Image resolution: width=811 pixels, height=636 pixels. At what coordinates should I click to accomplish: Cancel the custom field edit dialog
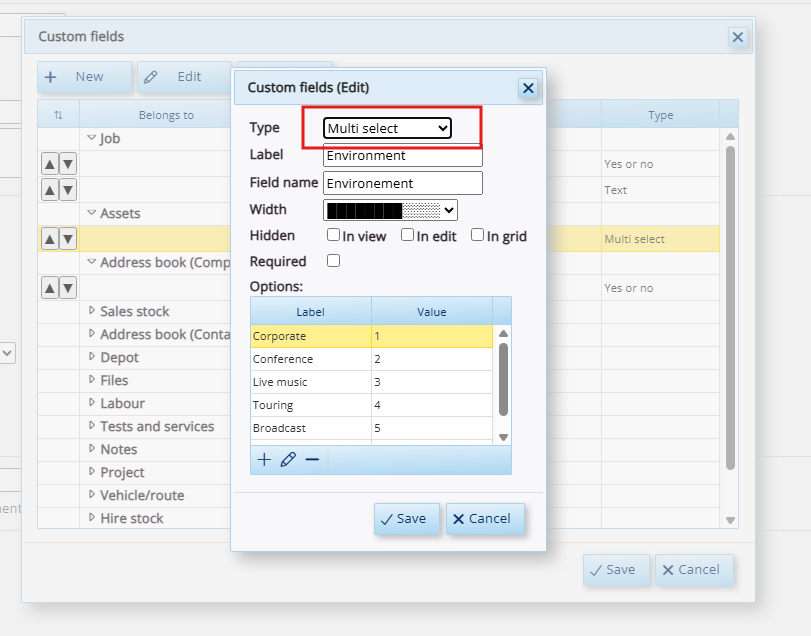(x=485, y=519)
